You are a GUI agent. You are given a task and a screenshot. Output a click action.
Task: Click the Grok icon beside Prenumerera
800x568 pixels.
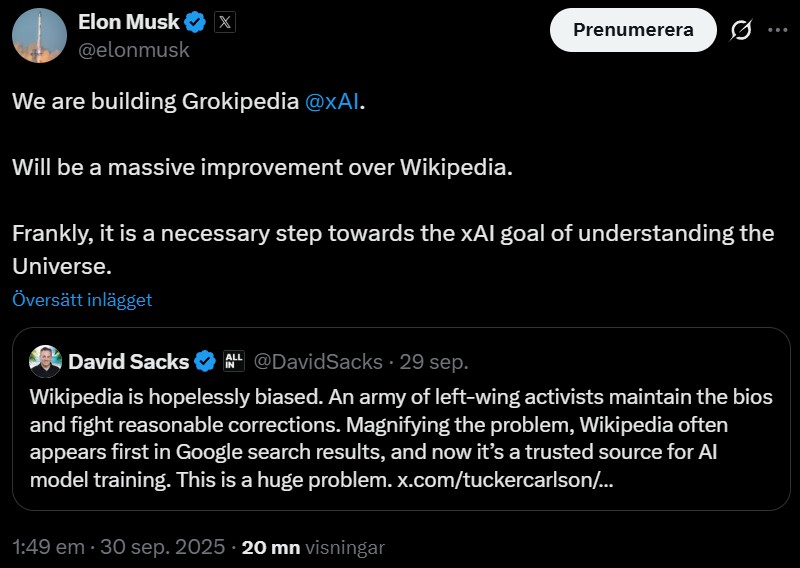point(741,30)
